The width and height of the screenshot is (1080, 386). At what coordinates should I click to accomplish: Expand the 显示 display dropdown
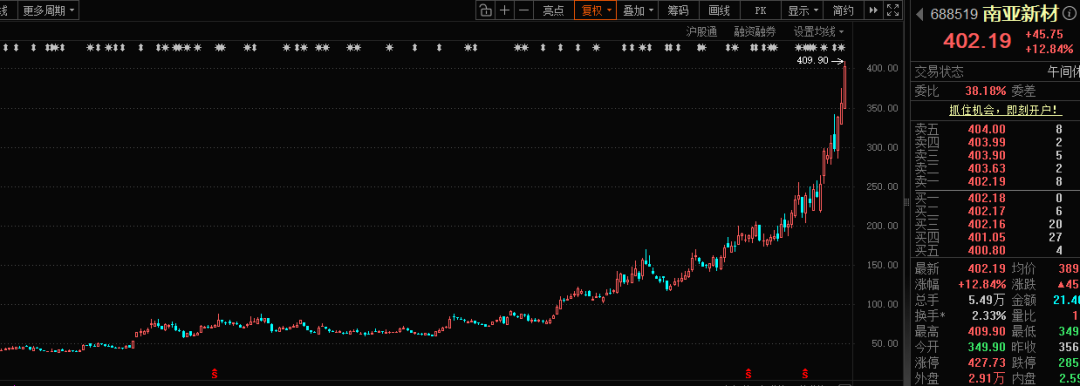[x=802, y=10]
